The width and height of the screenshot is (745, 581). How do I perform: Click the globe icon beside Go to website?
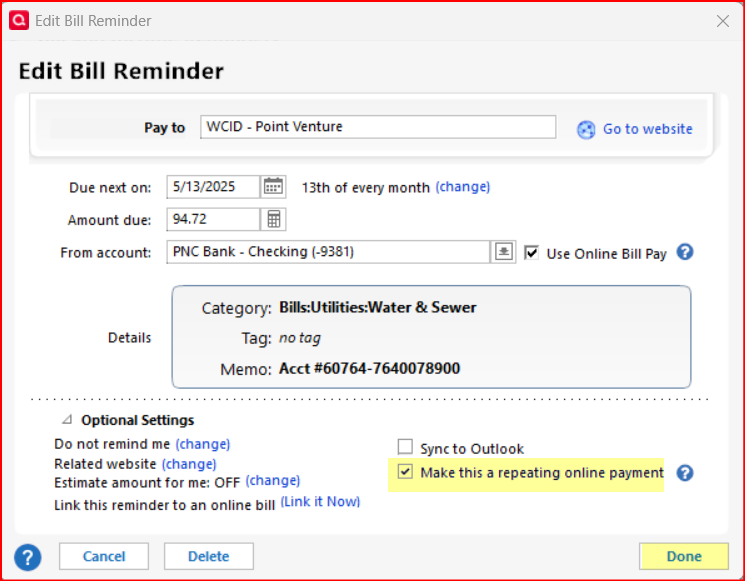586,129
